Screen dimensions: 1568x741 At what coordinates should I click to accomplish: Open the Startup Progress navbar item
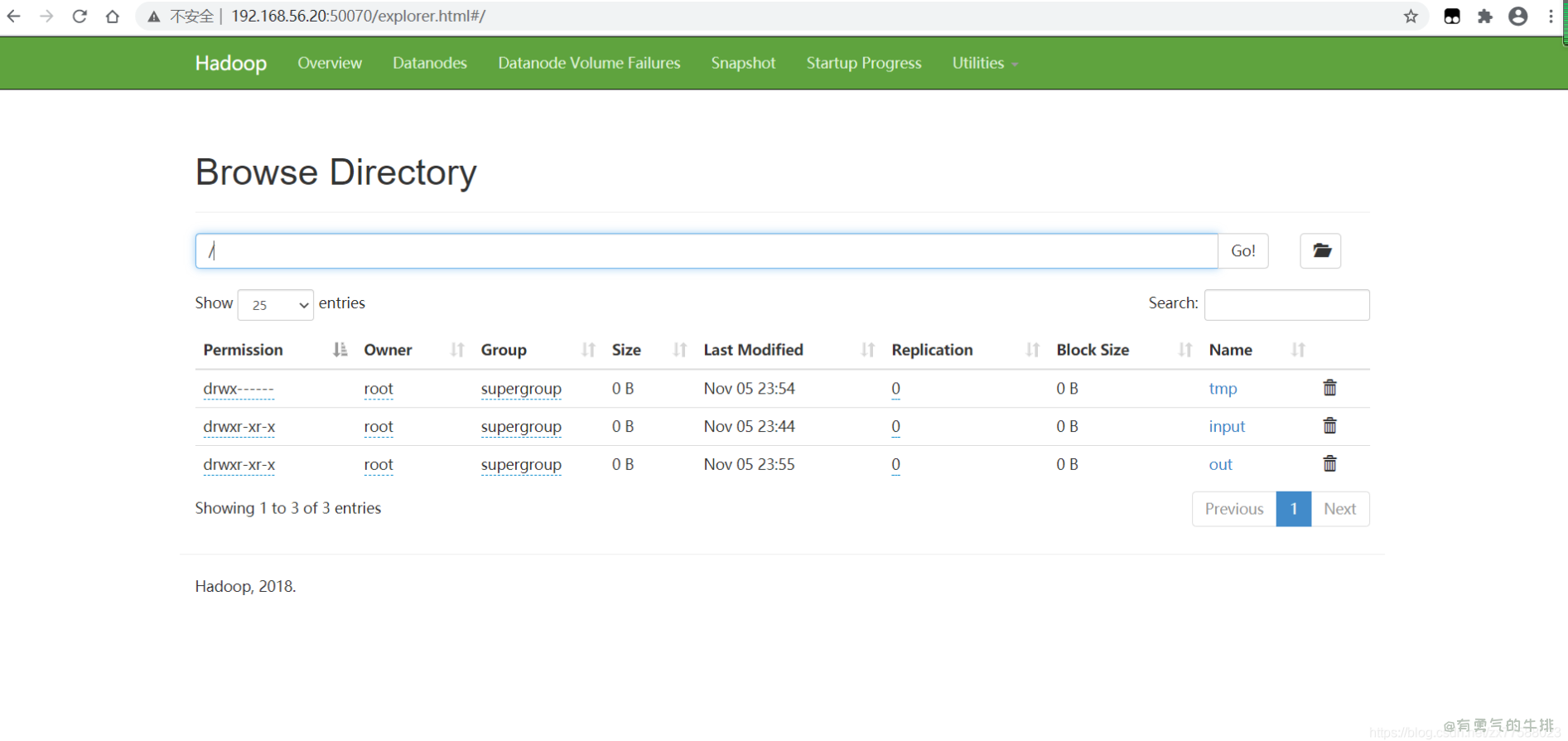pyautogui.click(x=864, y=63)
